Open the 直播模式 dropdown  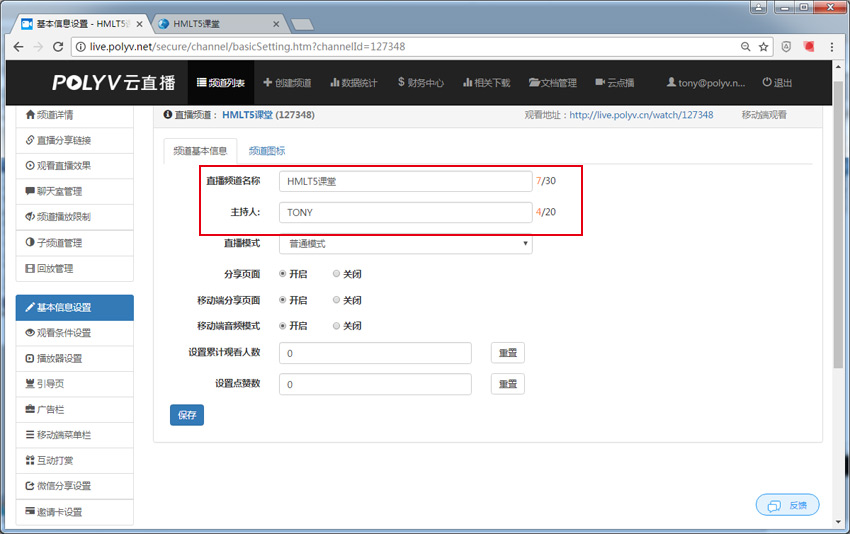pos(405,244)
